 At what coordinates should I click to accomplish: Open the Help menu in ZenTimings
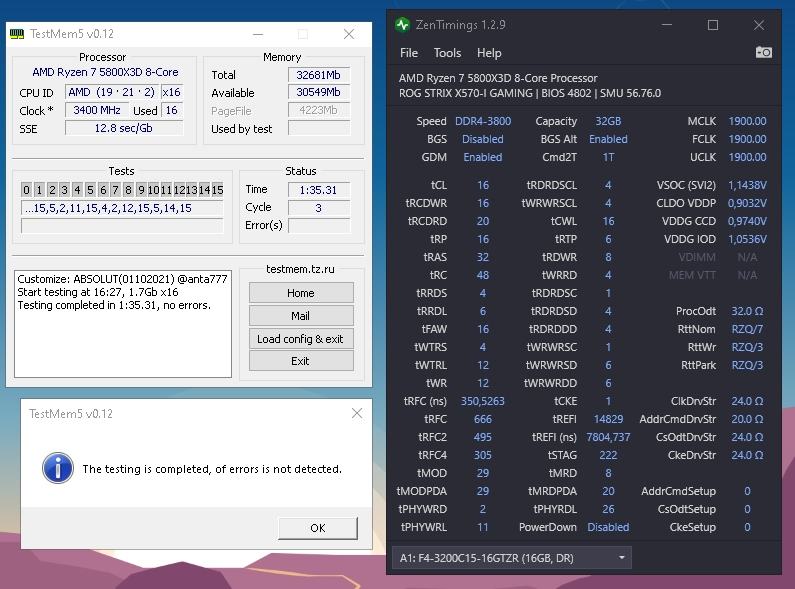click(489, 53)
